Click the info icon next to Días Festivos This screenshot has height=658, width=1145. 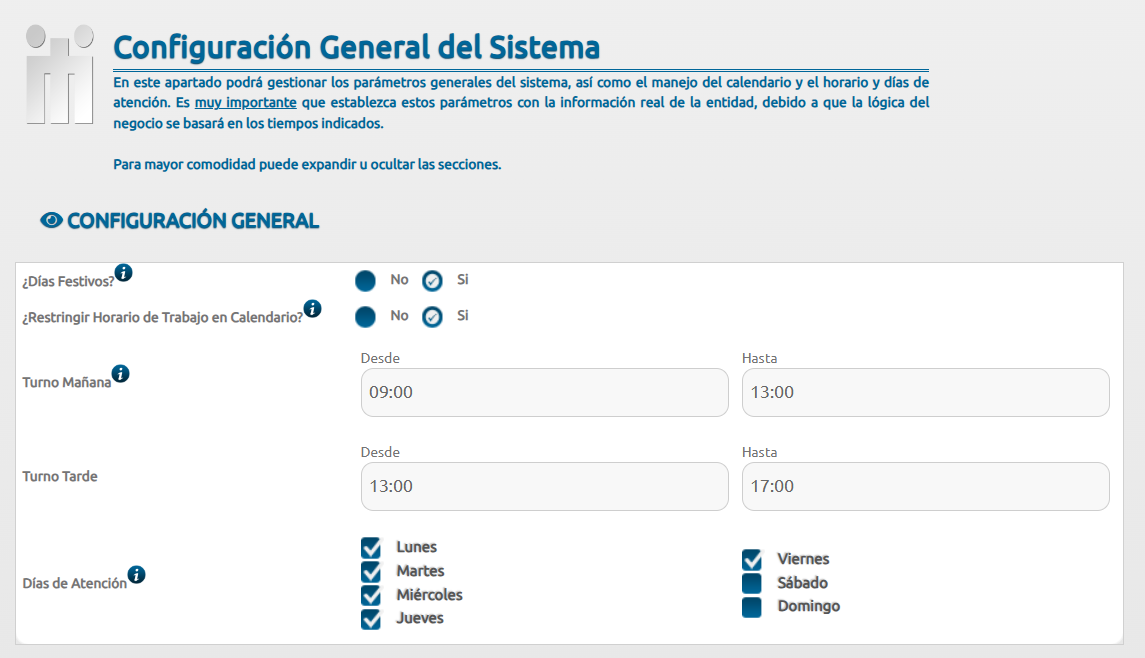pyautogui.click(x=123, y=272)
